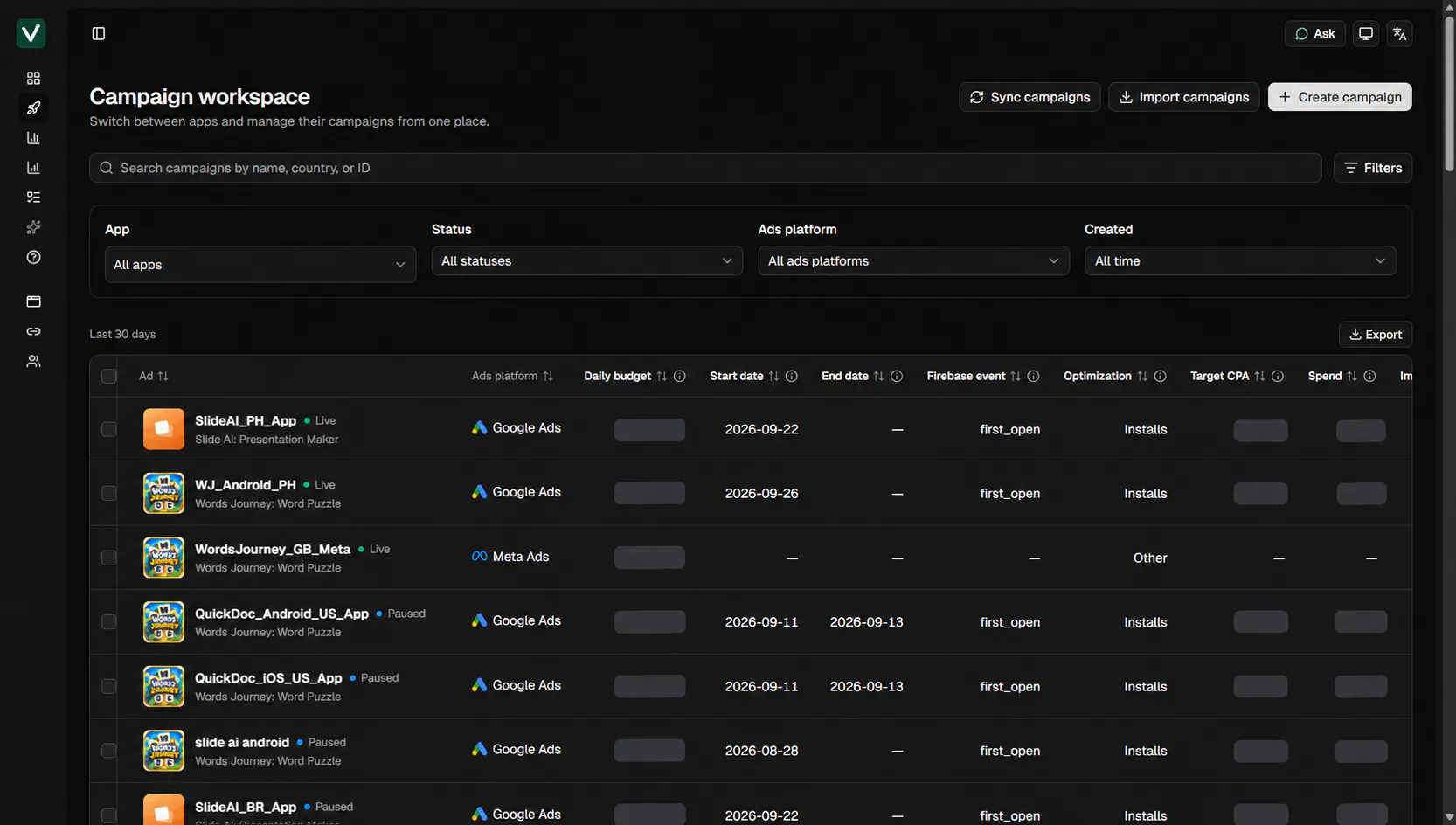Click the monitor display icon
This screenshot has width=1456, height=825.
point(1365,33)
